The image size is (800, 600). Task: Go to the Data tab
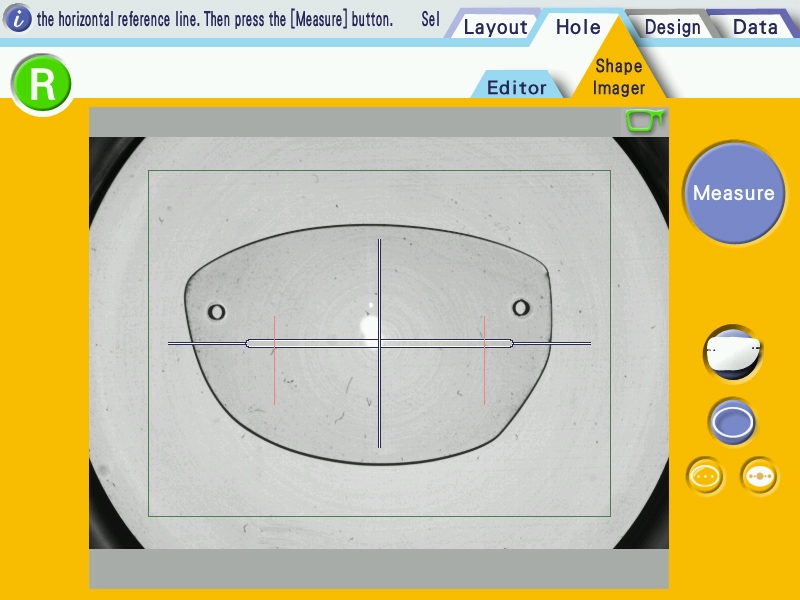coord(755,27)
